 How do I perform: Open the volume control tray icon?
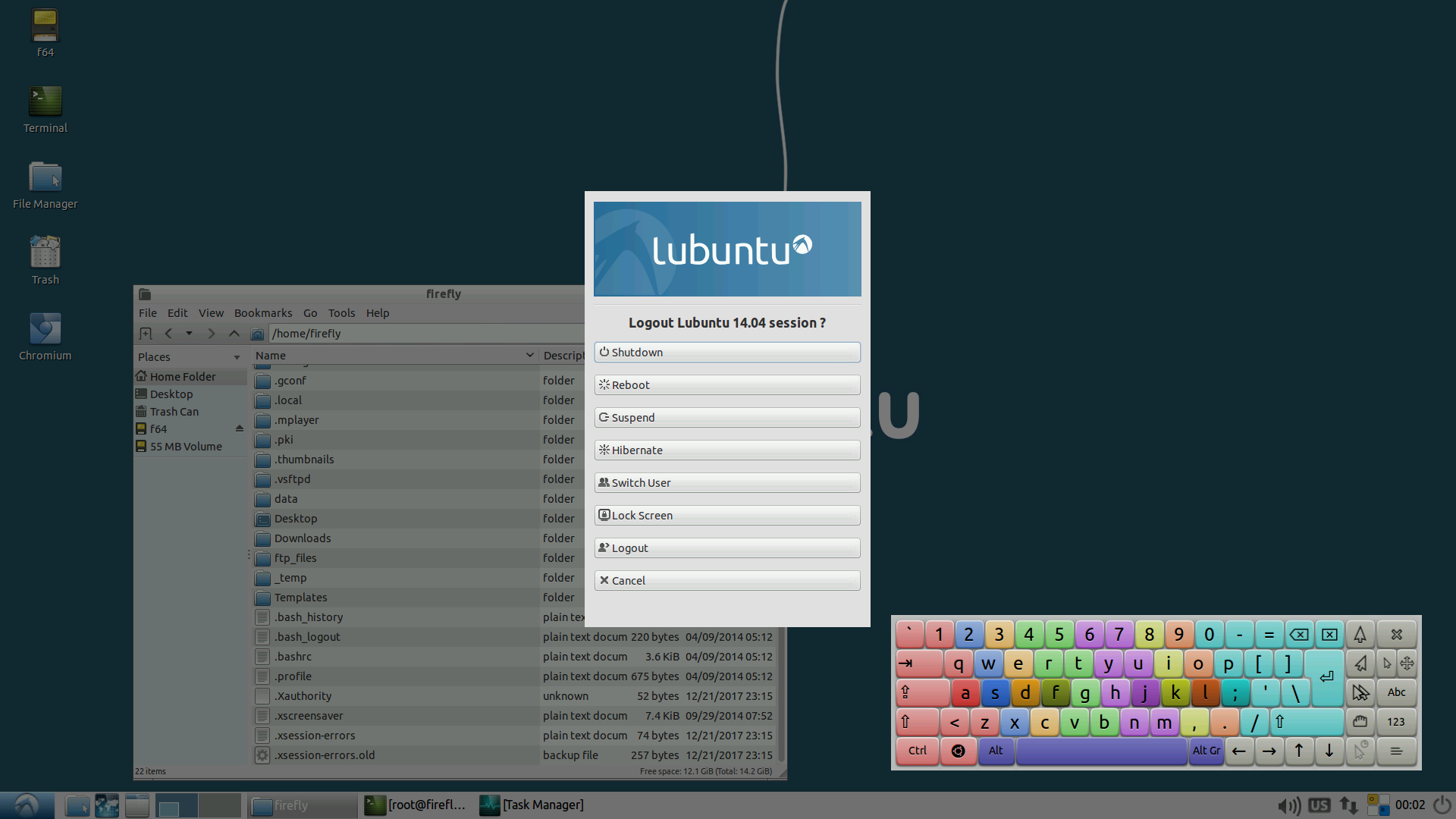(1288, 805)
